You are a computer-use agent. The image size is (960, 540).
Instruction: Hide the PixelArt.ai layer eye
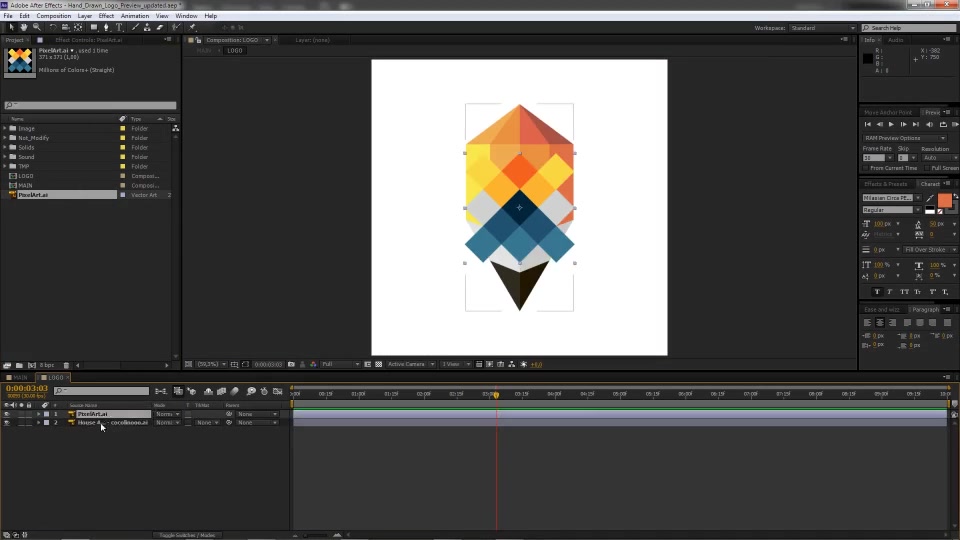tap(7, 414)
